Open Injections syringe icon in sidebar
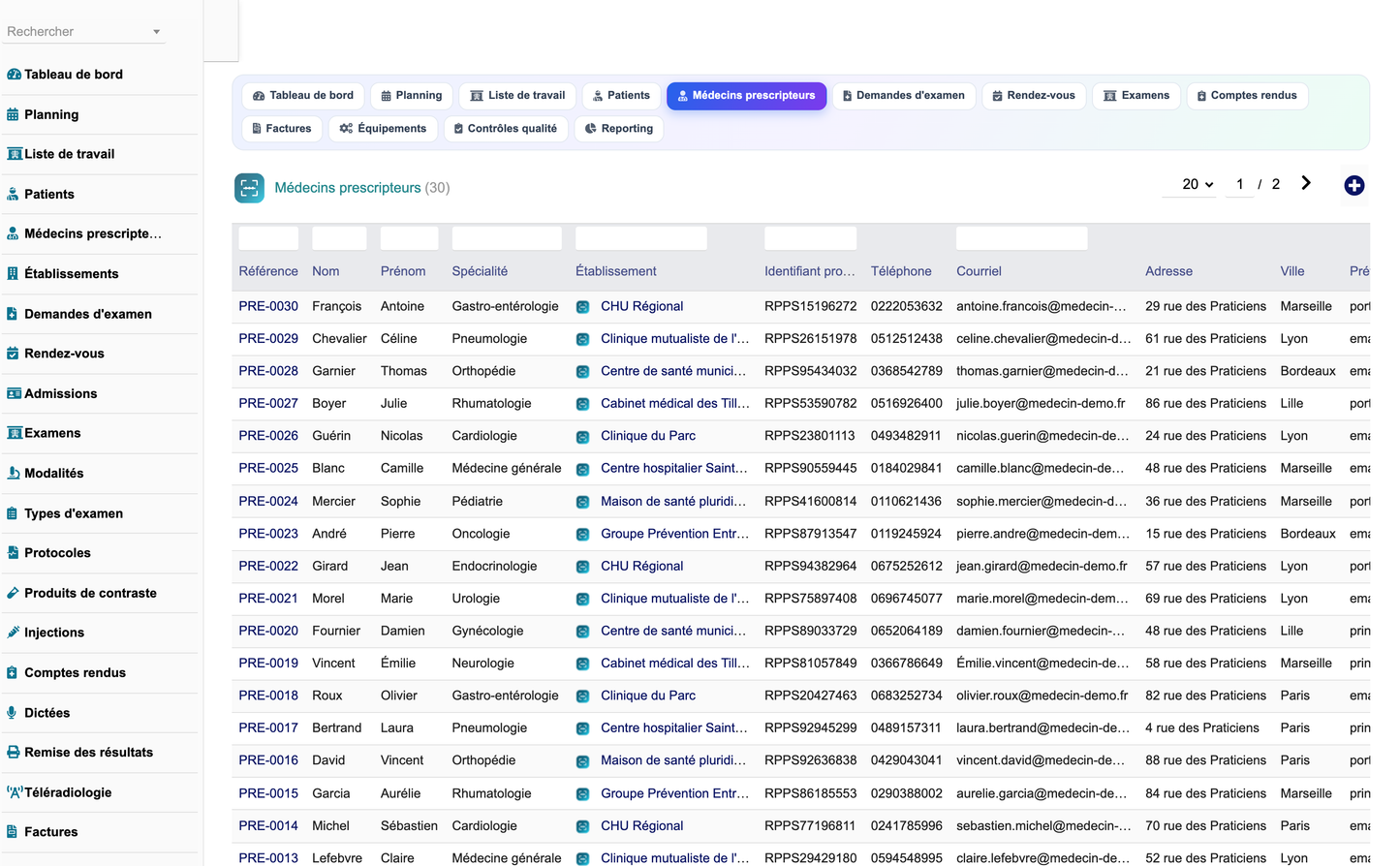 [x=13, y=633]
